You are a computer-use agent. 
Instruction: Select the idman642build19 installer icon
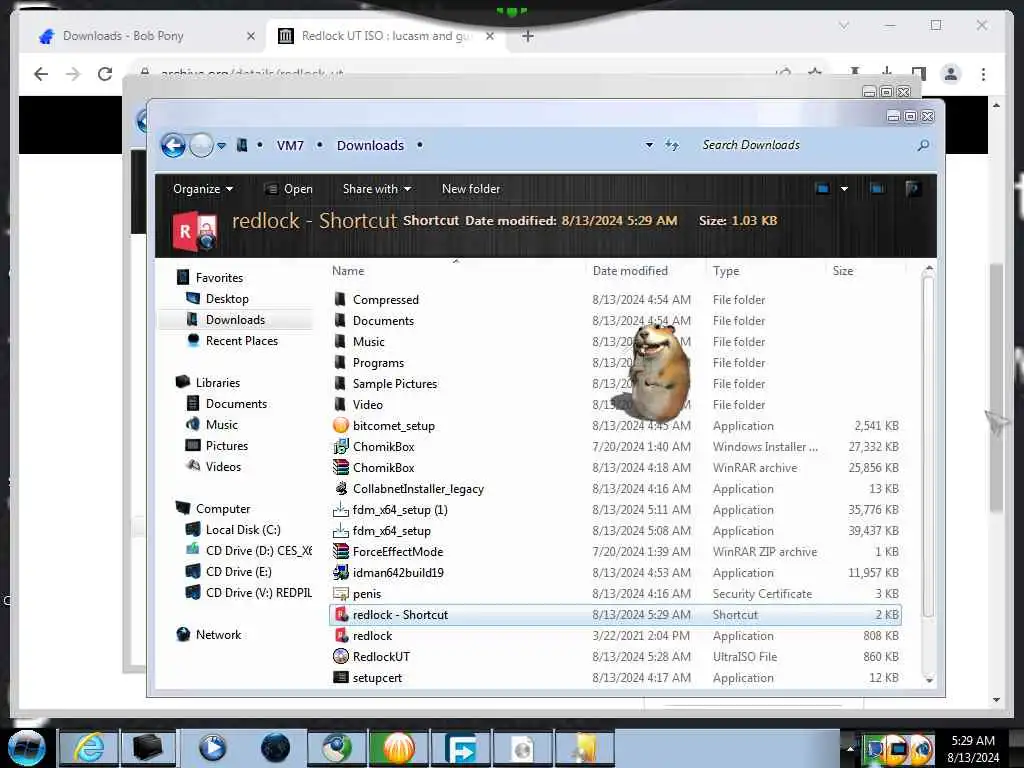click(340, 572)
